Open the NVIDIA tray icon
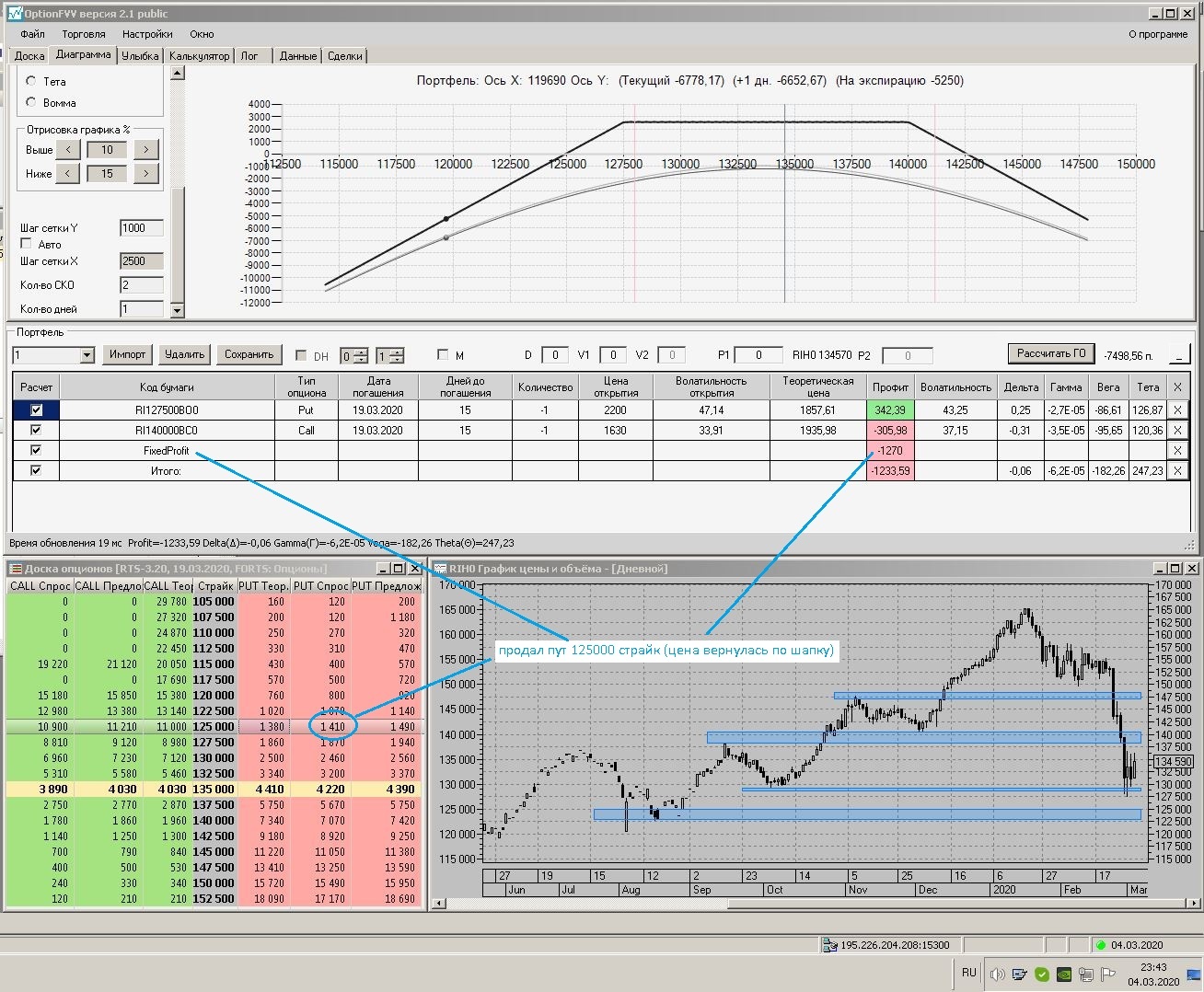 point(1063,975)
